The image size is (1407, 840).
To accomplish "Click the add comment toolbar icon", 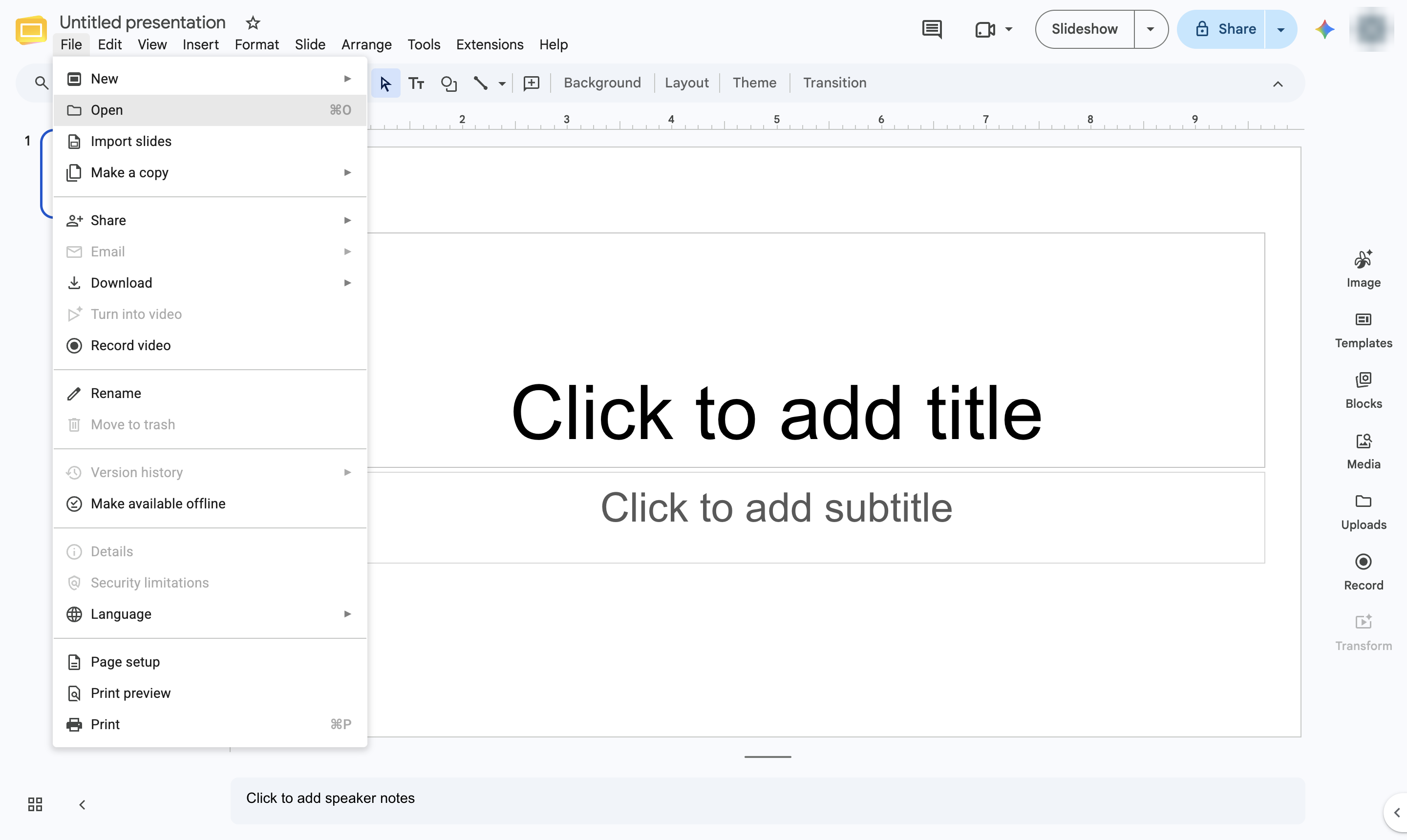I will (531, 83).
